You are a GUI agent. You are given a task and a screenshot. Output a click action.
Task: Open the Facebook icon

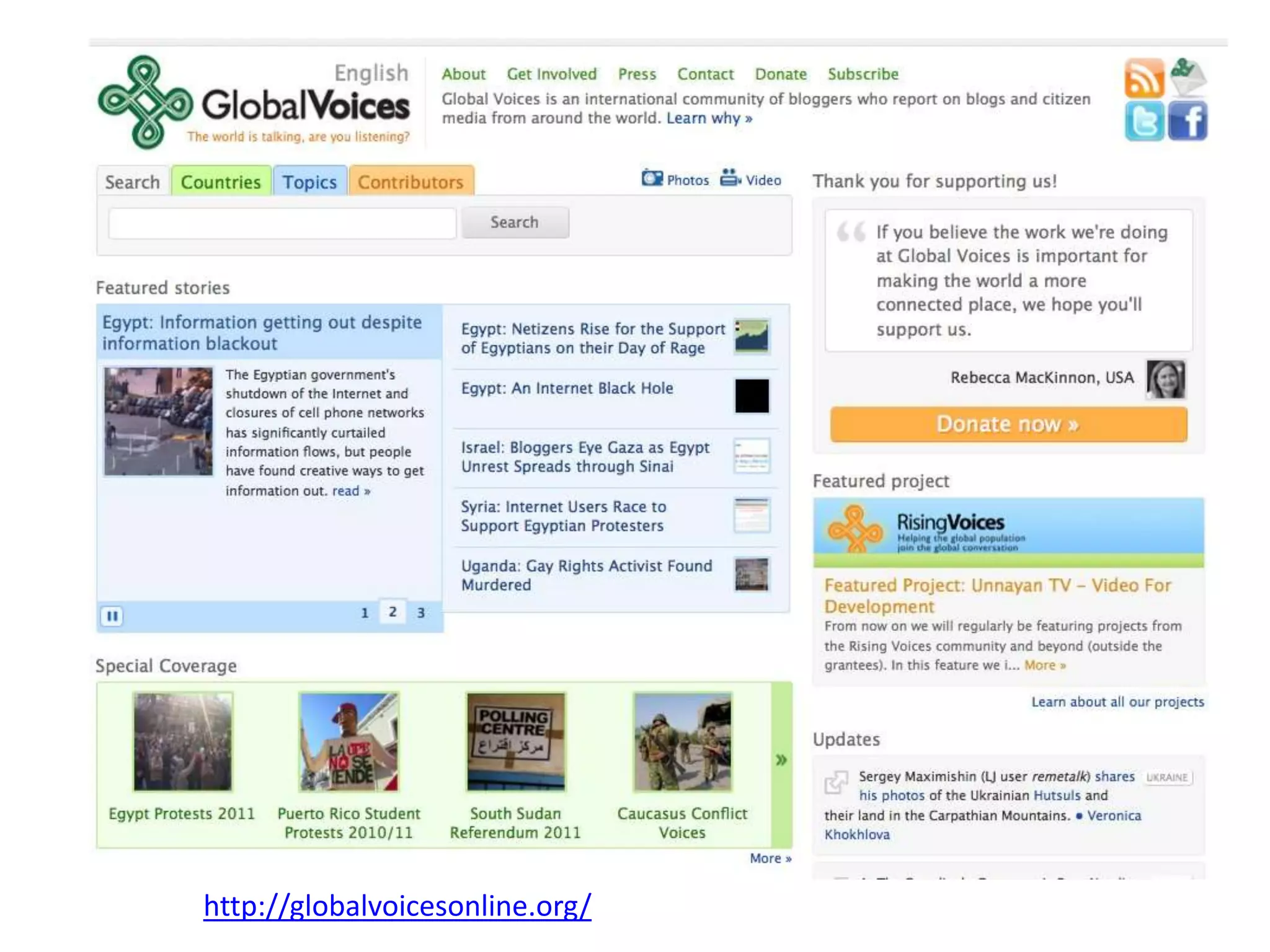pyautogui.click(x=1188, y=121)
